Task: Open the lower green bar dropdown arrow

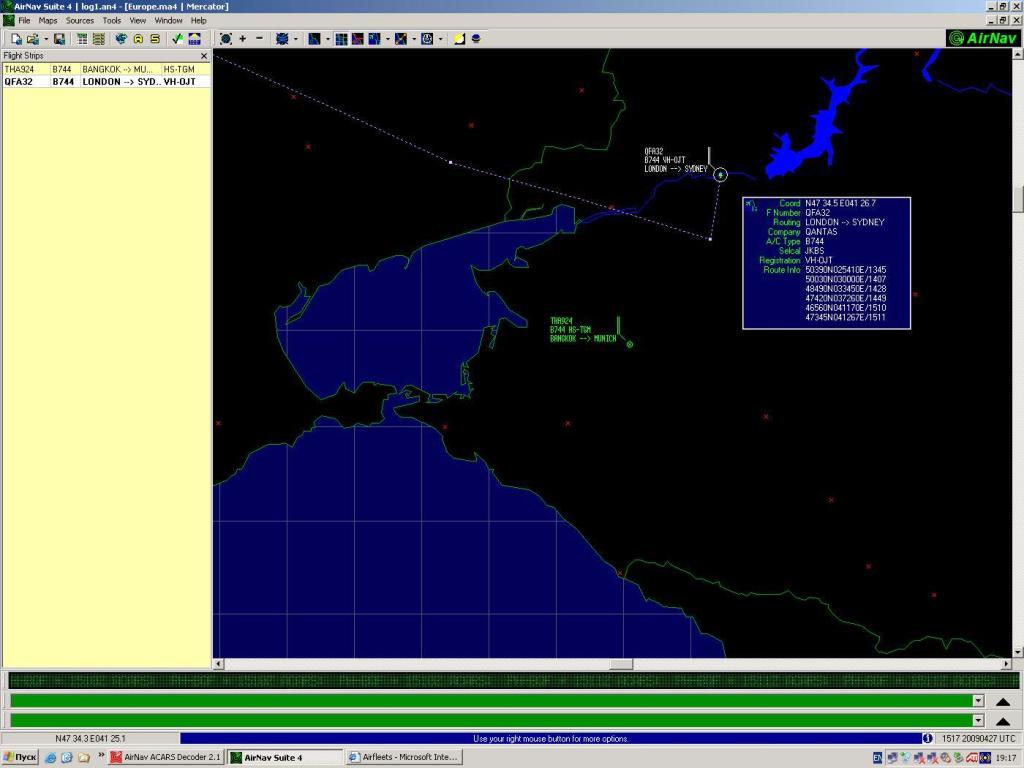Action: coord(978,720)
